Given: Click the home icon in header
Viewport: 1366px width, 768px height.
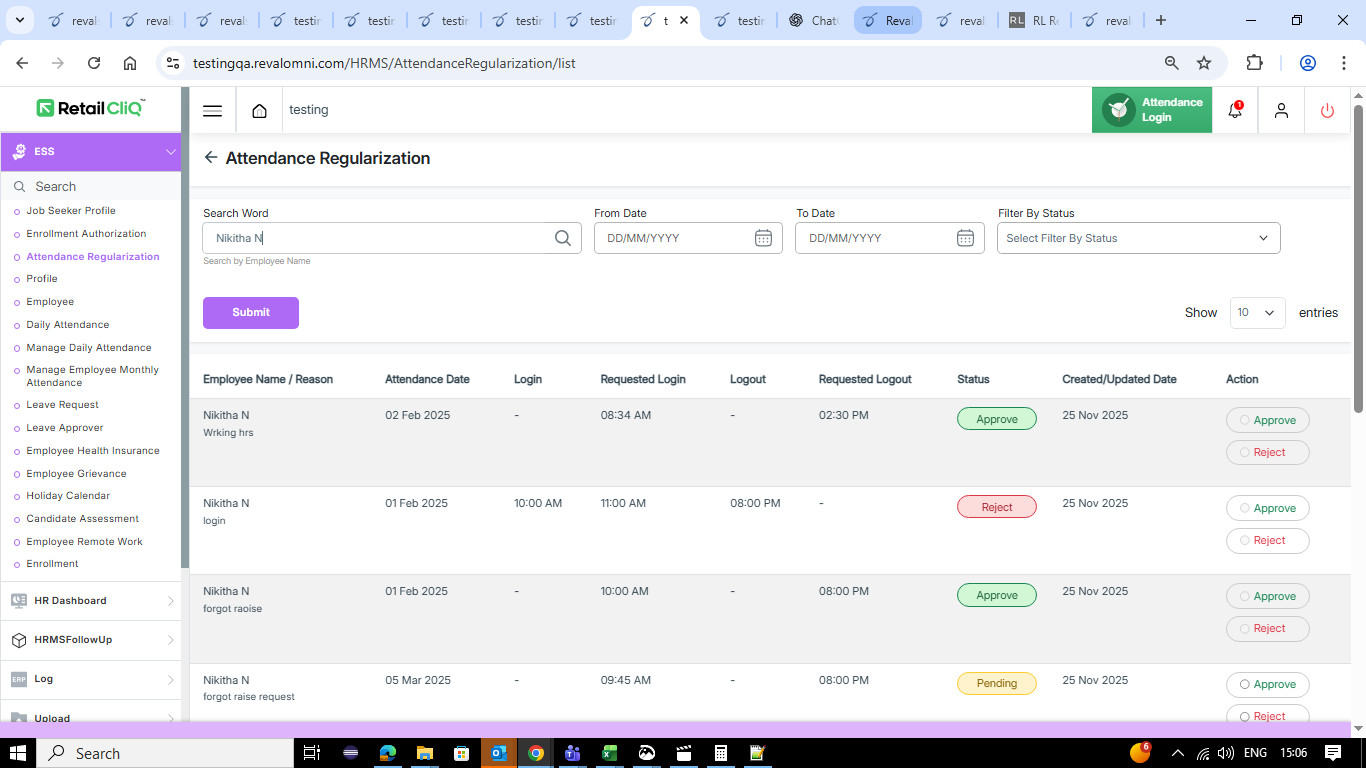Looking at the screenshot, I should point(259,110).
